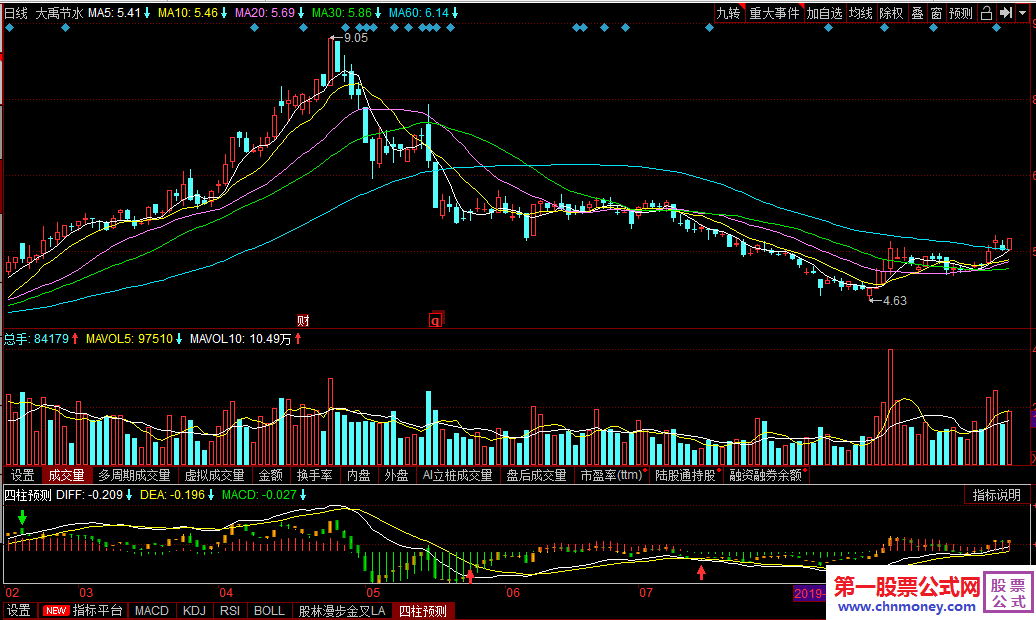Image resolution: width=1036 pixels, height=620 pixels.
Task: Click the green down arrow signal in indicator panel
Action: click(22, 517)
